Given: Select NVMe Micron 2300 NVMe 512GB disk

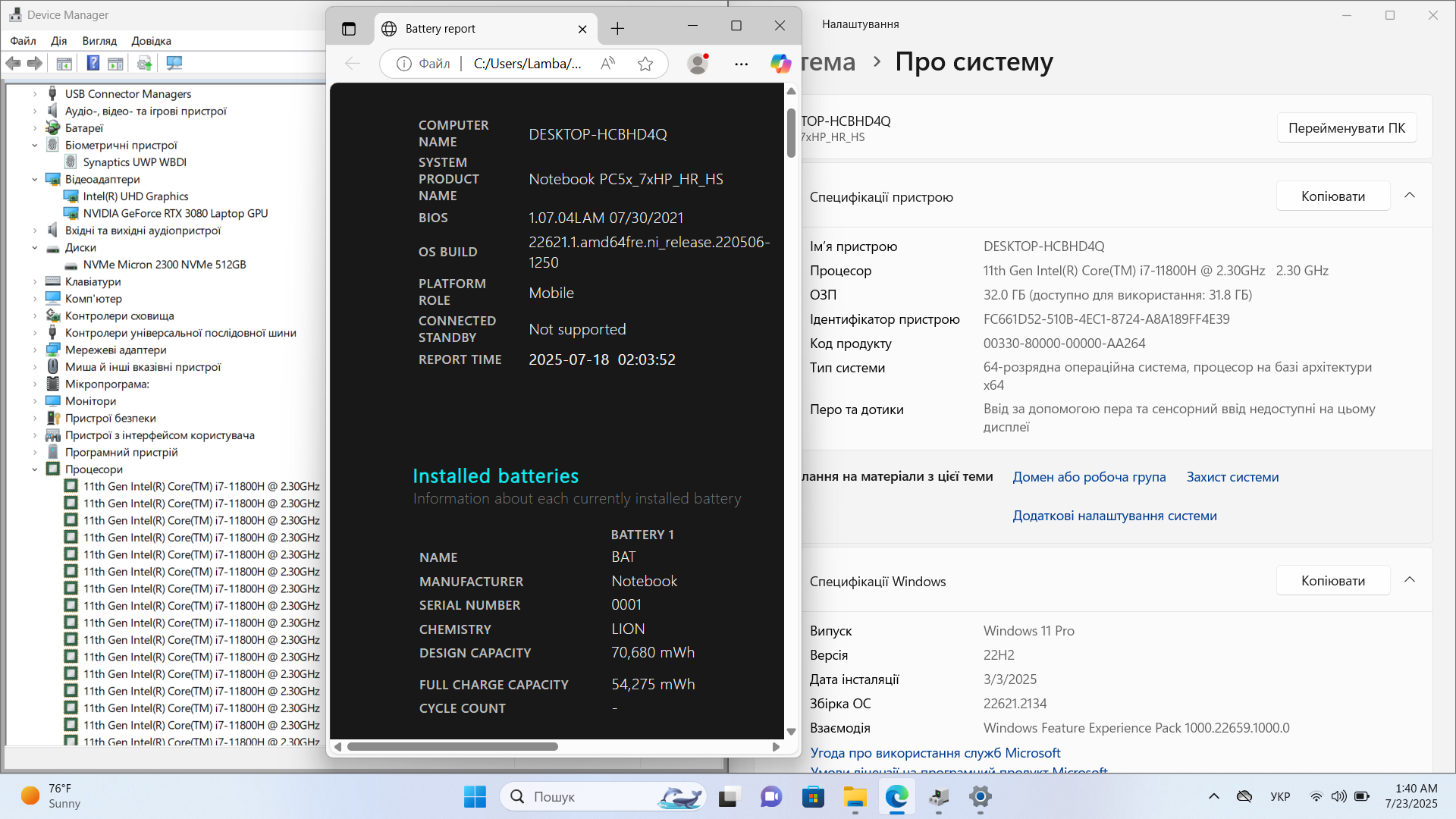Looking at the screenshot, I should point(165,265).
